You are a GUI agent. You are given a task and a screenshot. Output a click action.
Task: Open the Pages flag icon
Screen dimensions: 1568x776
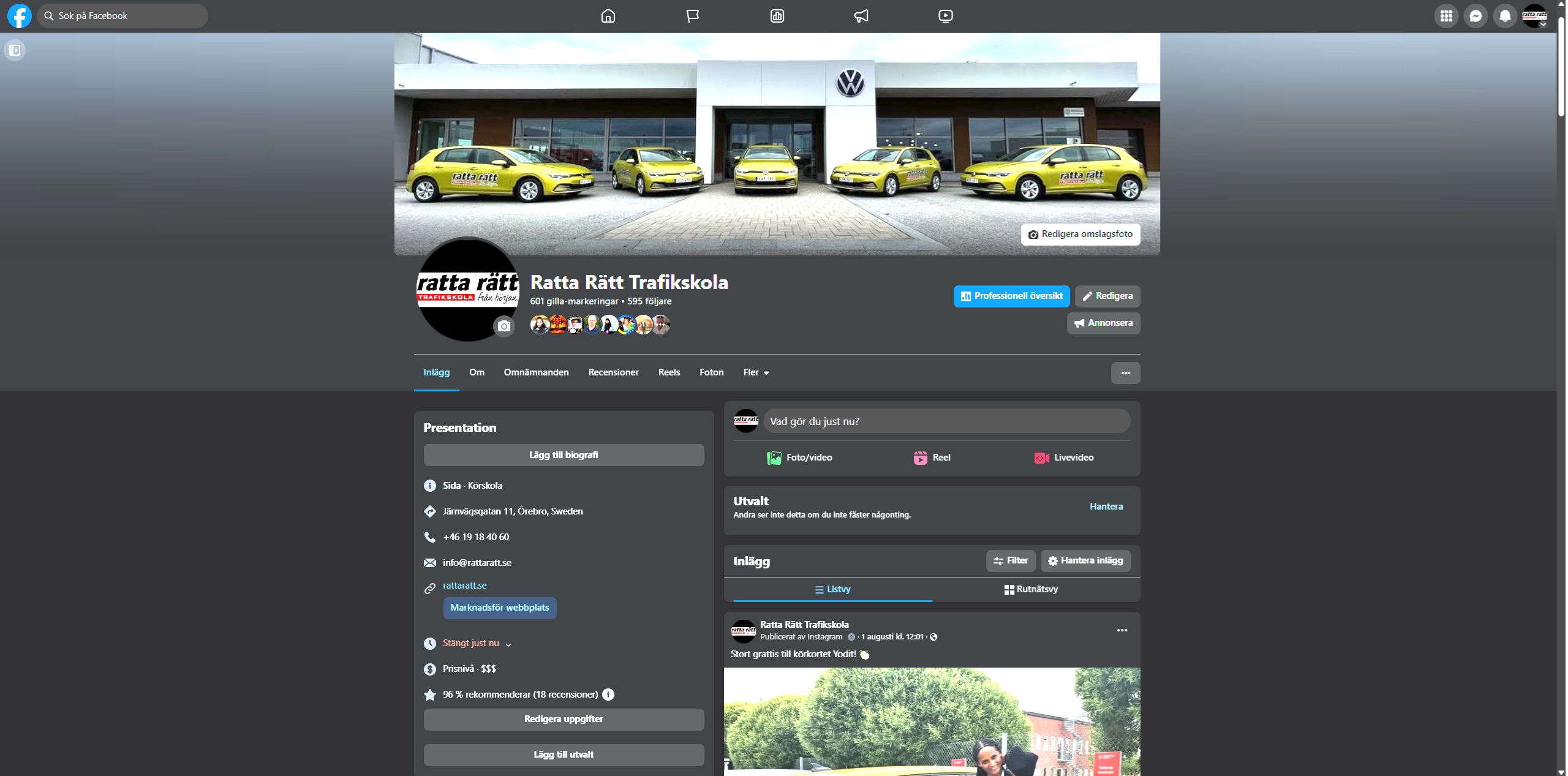(x=692, y=16)
